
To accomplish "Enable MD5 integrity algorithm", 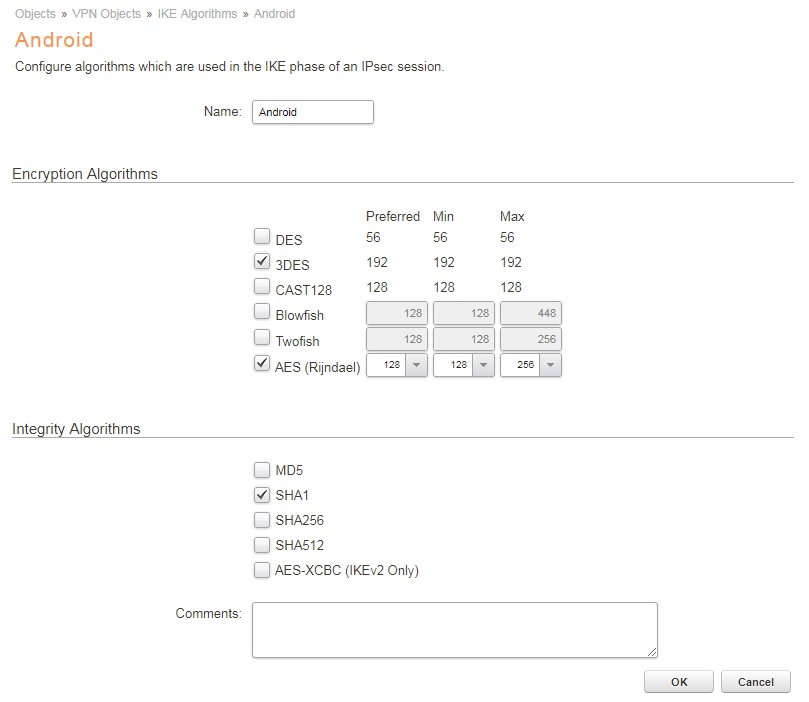I will [262, 469].
